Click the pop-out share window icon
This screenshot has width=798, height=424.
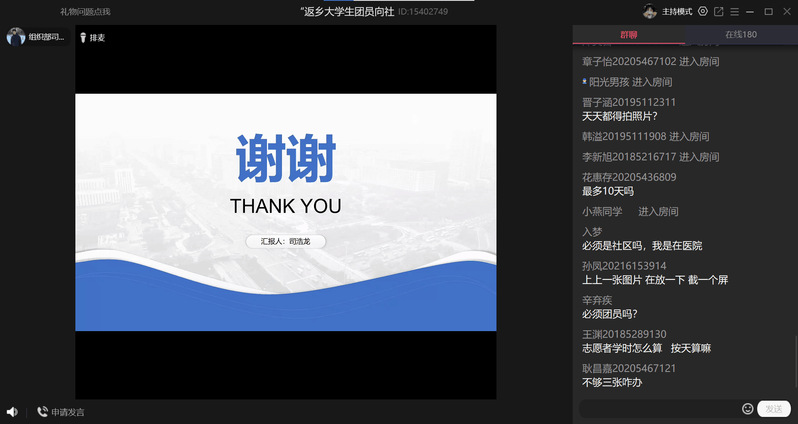719,11
